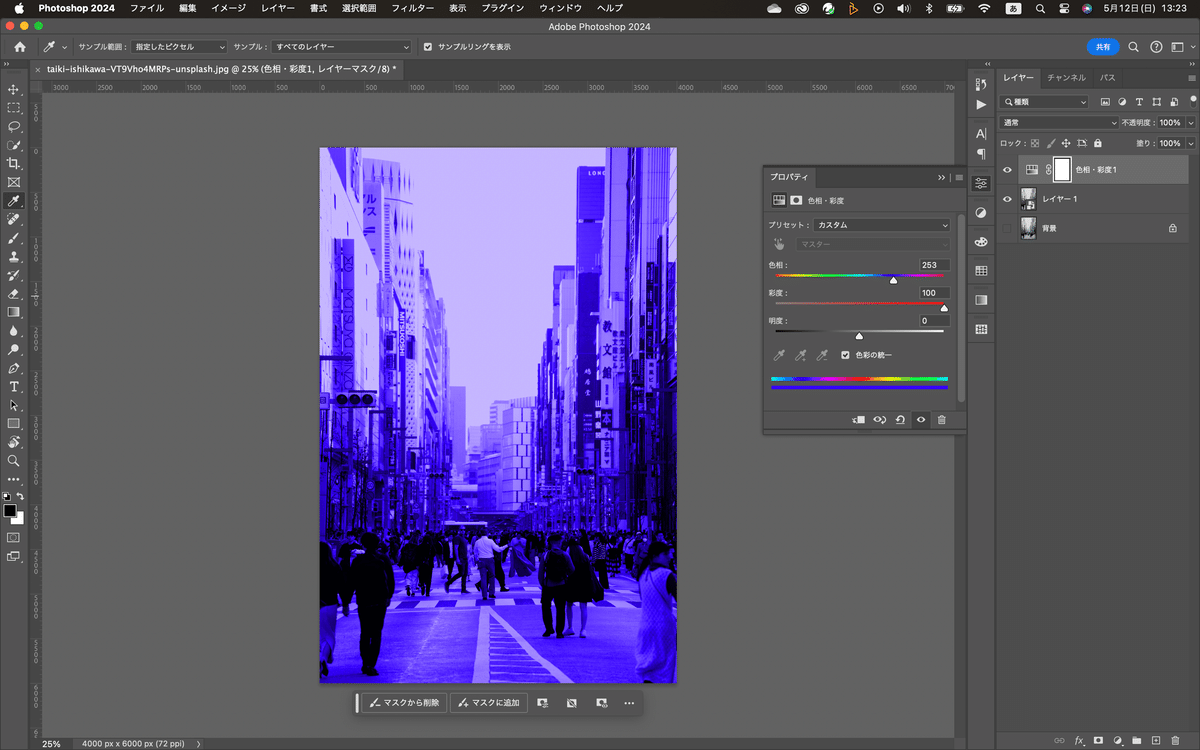The height and width of the screenshot is (750, 1200).
Task: Click the 共有 button
Action: (x=1102, y=47)
